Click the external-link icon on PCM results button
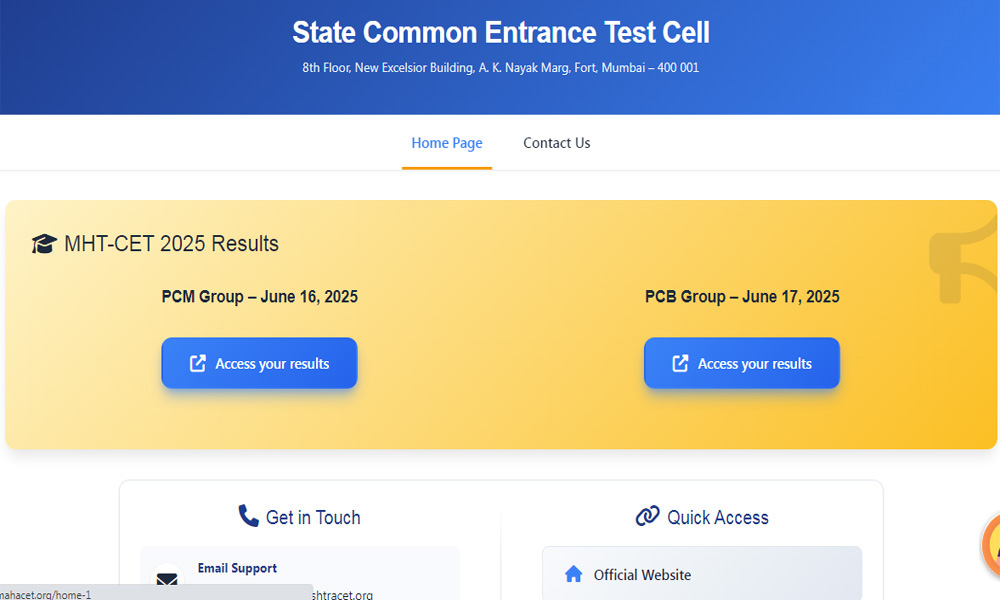The image size is (1000, 600). pos(196,363)
